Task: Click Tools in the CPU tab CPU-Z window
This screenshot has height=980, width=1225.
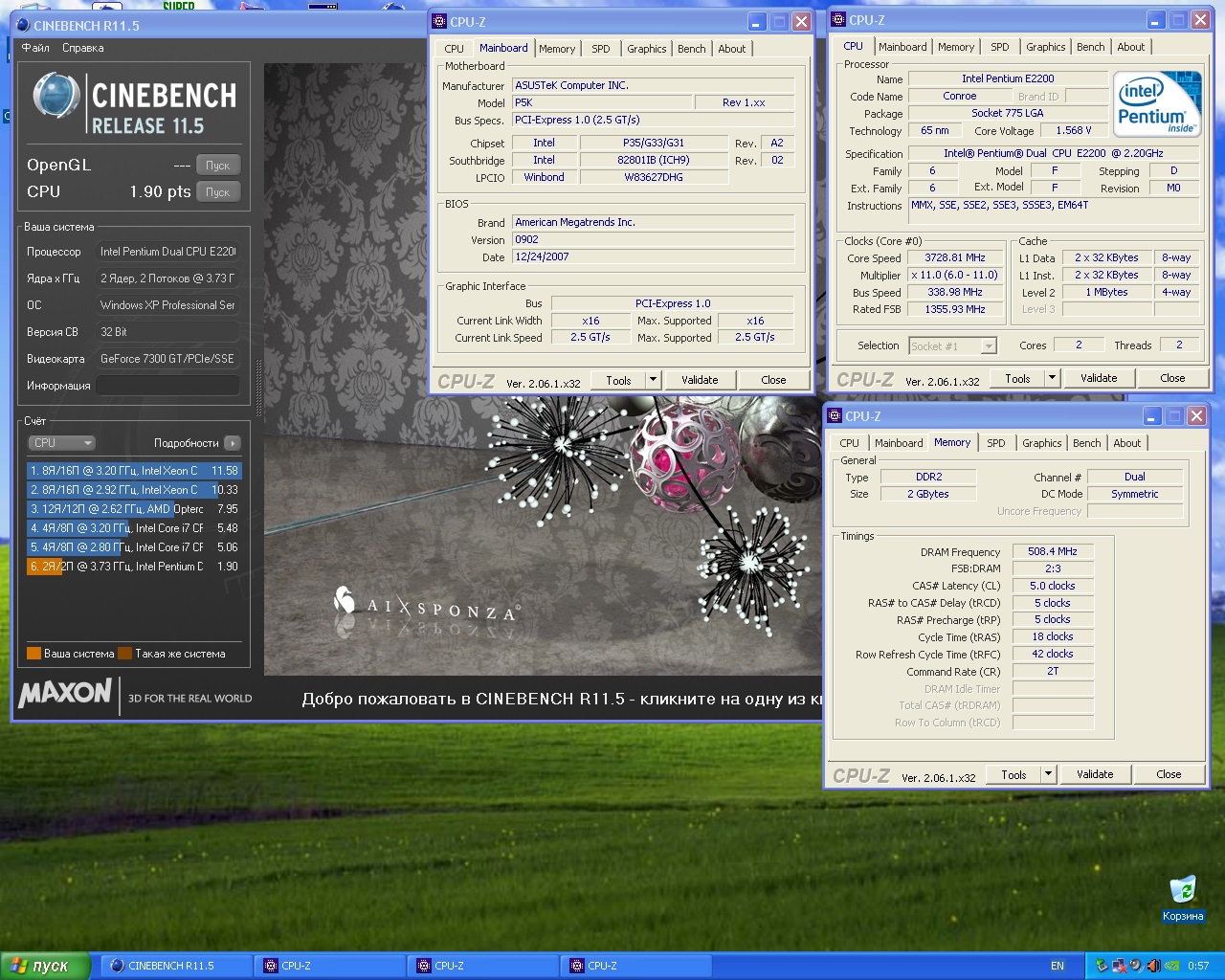Action: (x=1017, y=378)
